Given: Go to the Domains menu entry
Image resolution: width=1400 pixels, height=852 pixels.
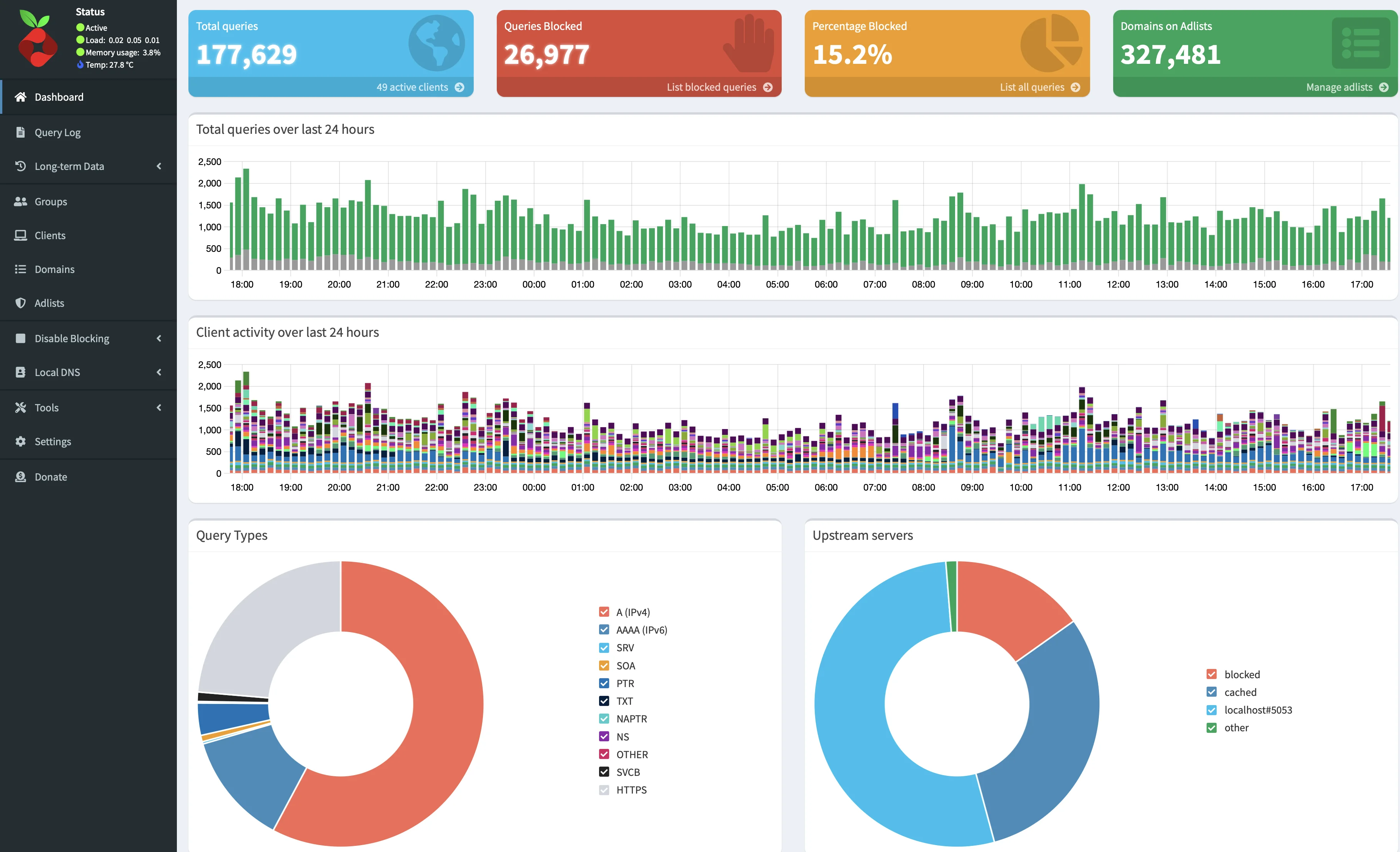Looking at the screenshot, I should [x=88, y=269].
